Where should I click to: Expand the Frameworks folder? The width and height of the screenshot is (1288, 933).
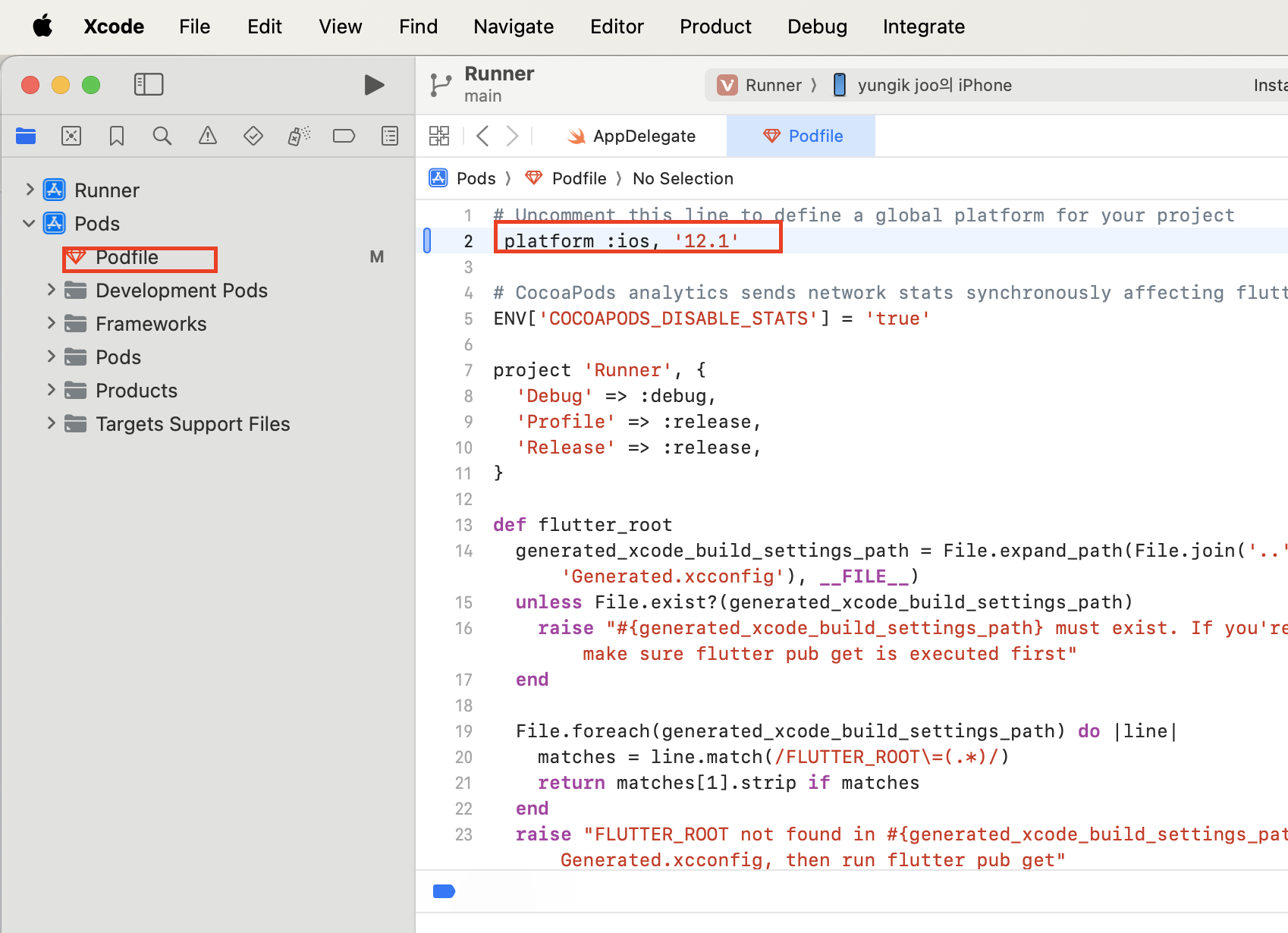[51, 323]
